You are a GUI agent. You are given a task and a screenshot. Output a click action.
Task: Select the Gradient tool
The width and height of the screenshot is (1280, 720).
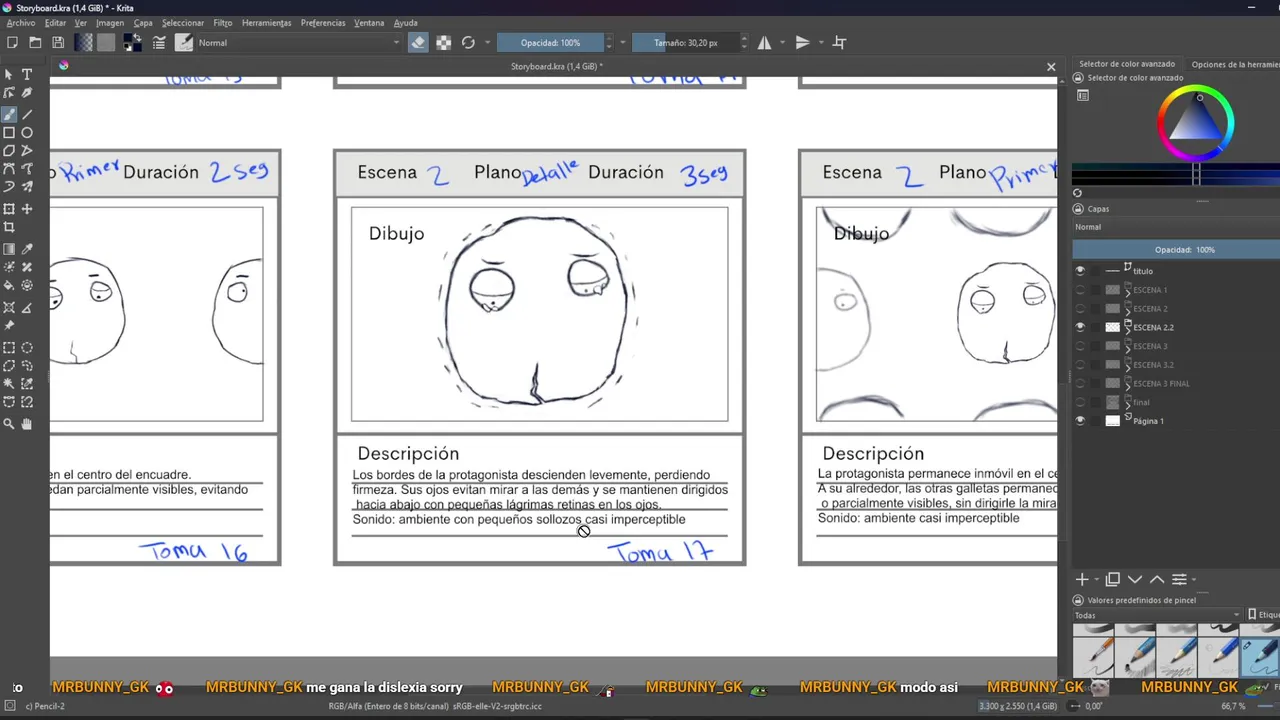(9, 249)
